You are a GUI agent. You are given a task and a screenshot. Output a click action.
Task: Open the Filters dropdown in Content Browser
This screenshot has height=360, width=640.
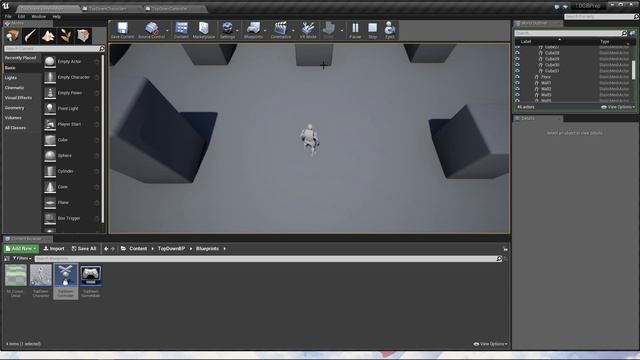coord(22,258)
